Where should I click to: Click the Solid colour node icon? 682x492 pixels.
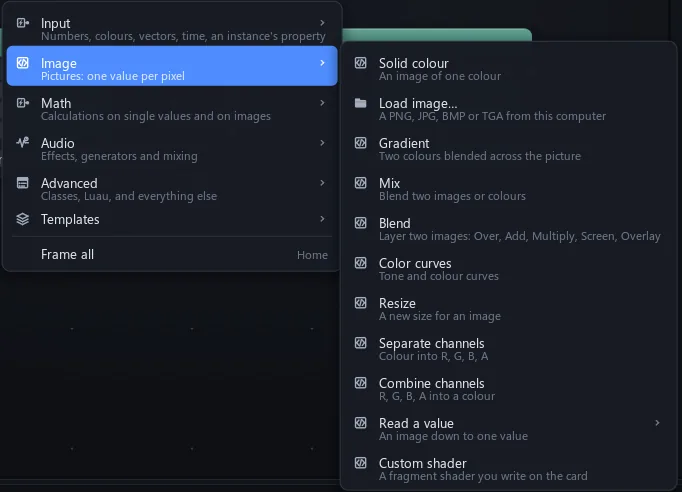(361, 63)
